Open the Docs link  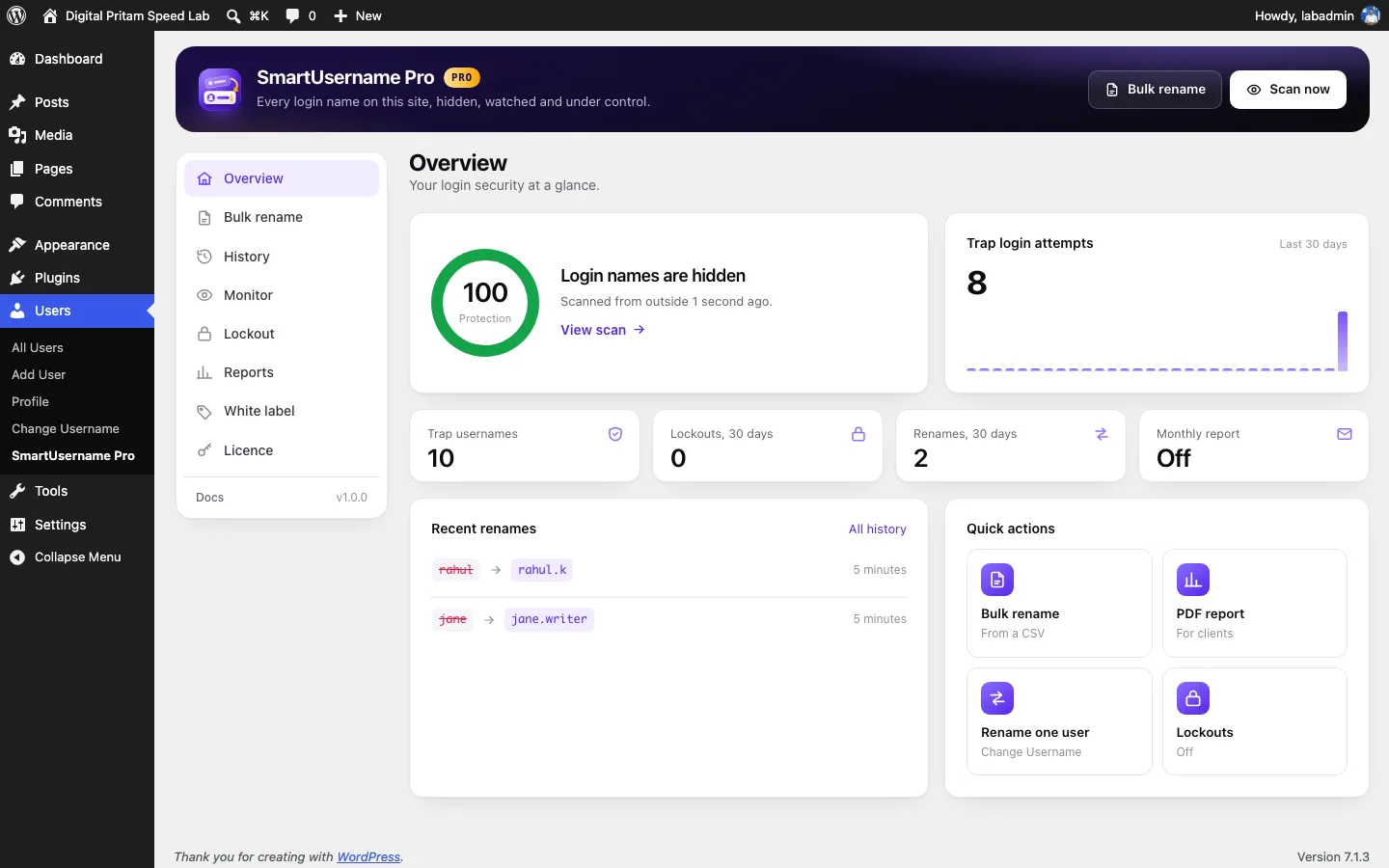pyautogui.click(x=209, y=498)
